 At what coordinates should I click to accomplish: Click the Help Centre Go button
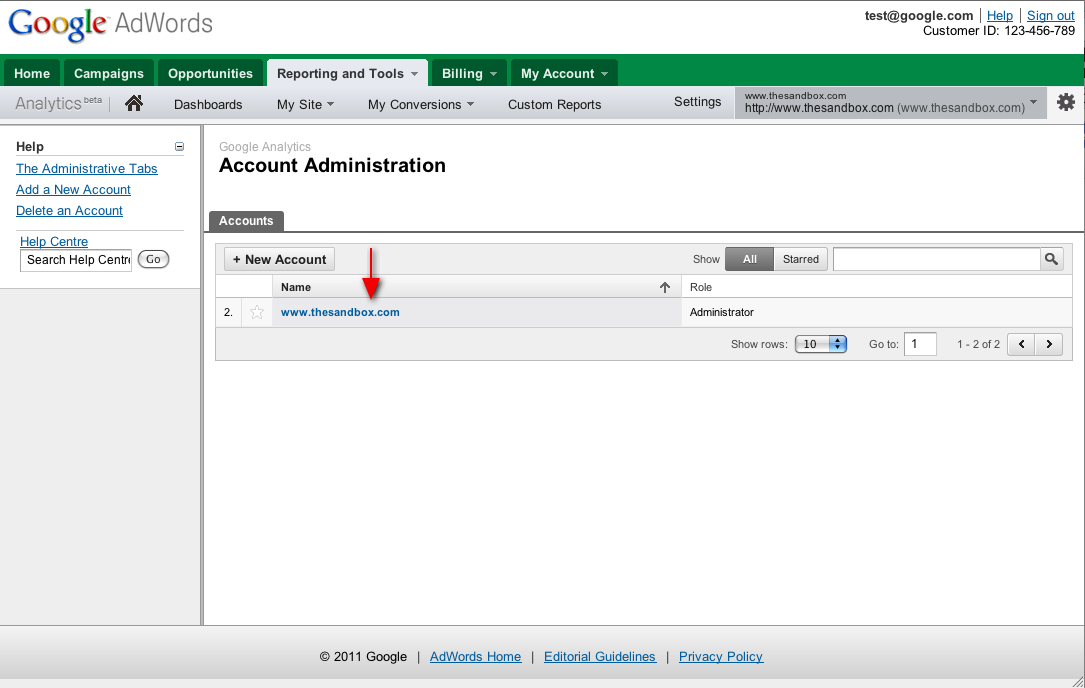(x=153, y=260)
